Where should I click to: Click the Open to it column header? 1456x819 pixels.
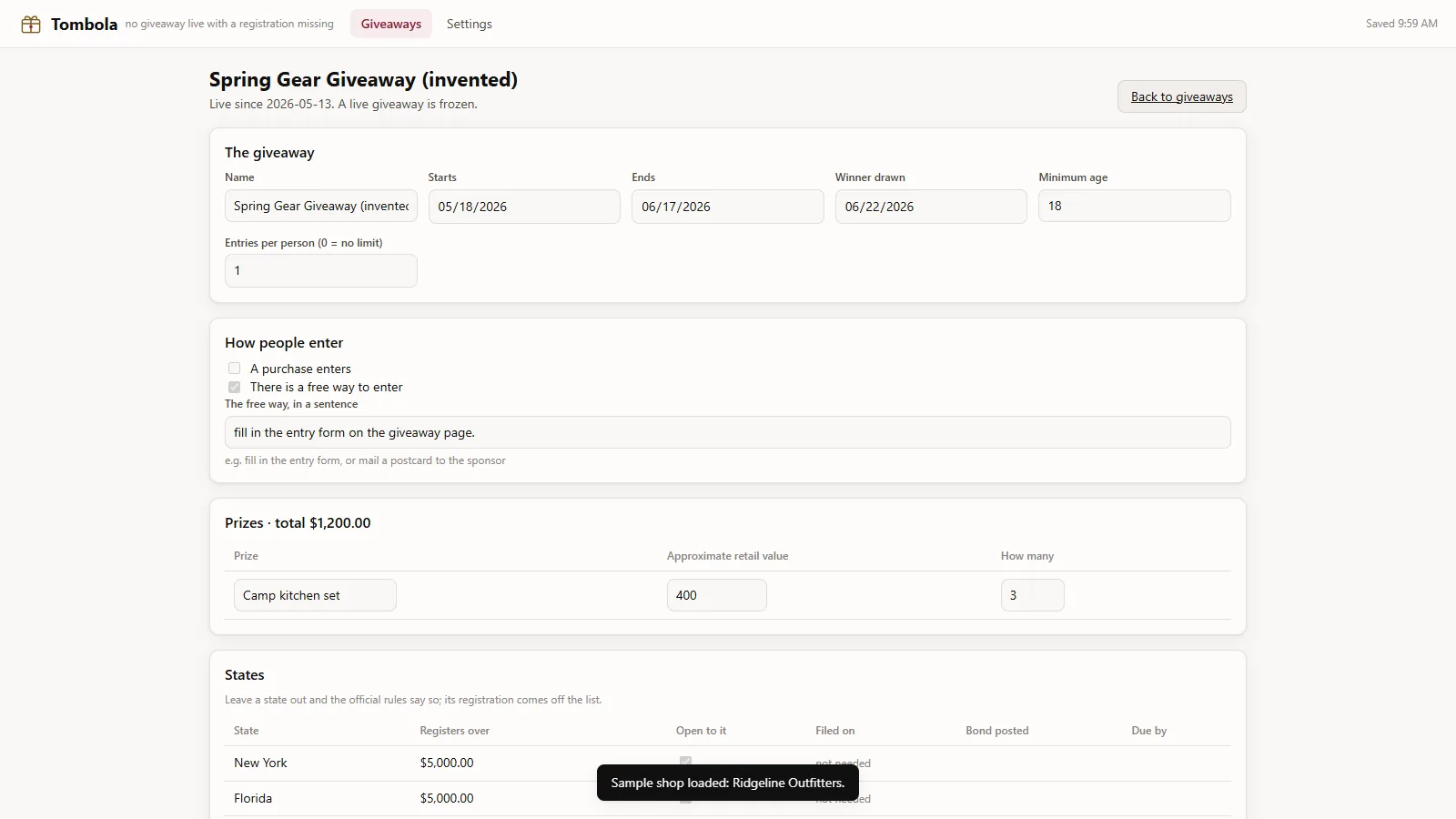tap(701, 731)
